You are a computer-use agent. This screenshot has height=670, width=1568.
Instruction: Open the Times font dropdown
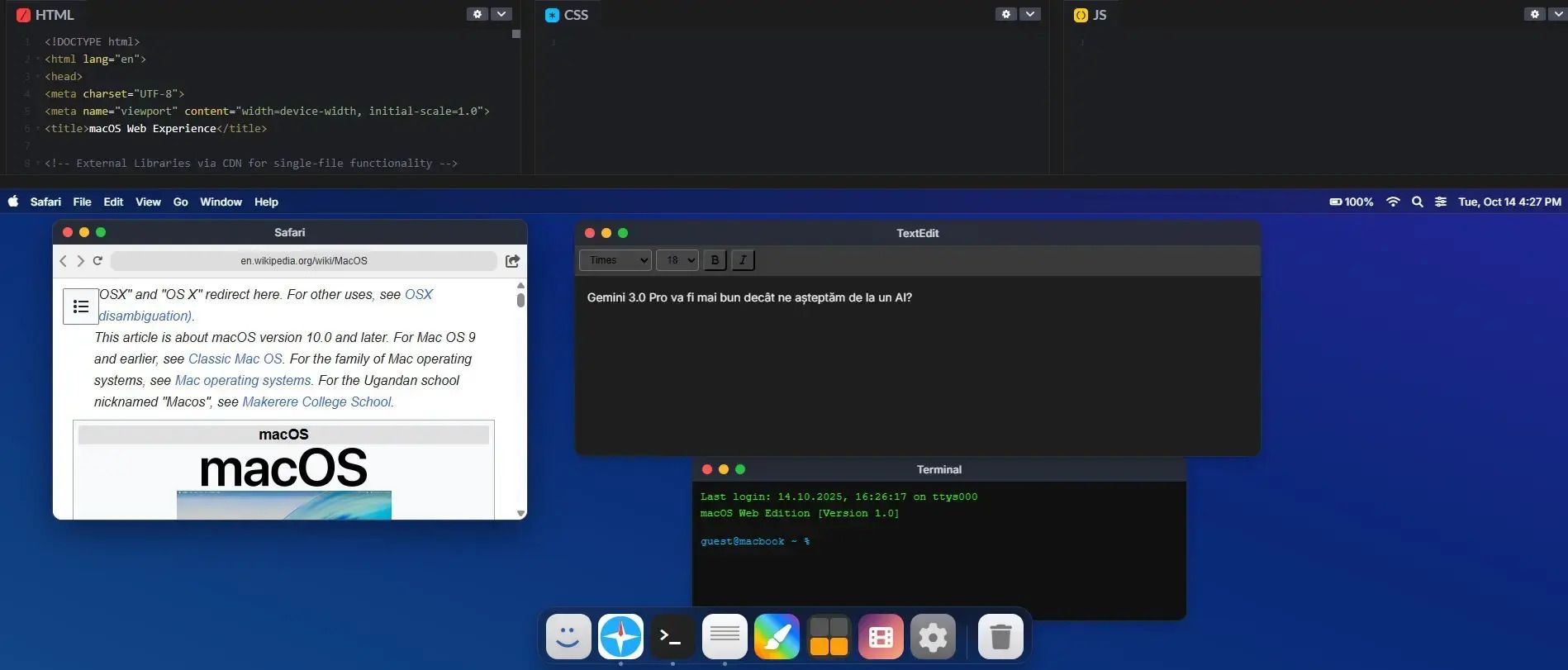[x=615, y=260]
